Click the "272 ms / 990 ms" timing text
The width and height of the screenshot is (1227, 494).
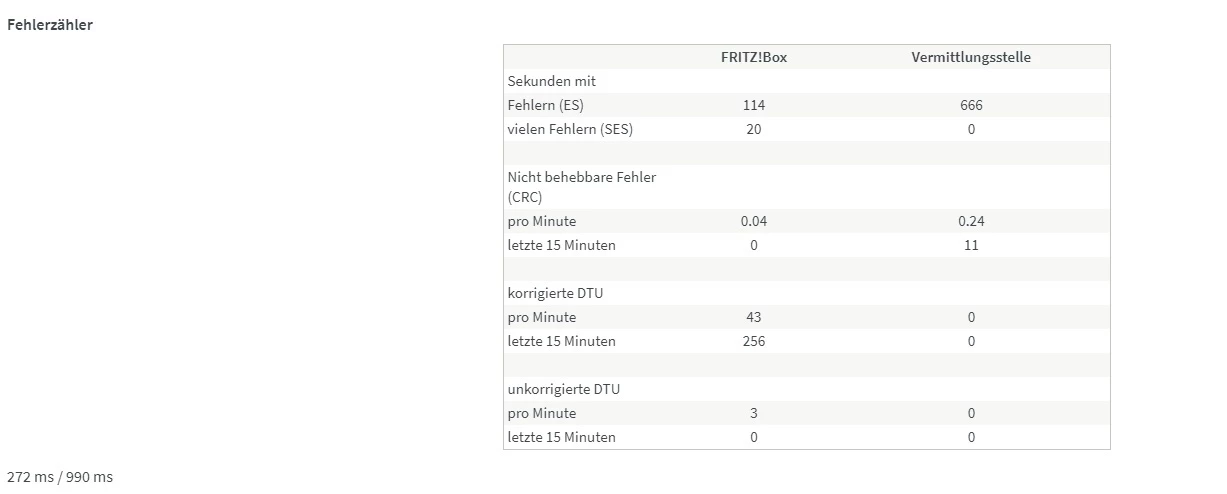[x=60, y=477]
